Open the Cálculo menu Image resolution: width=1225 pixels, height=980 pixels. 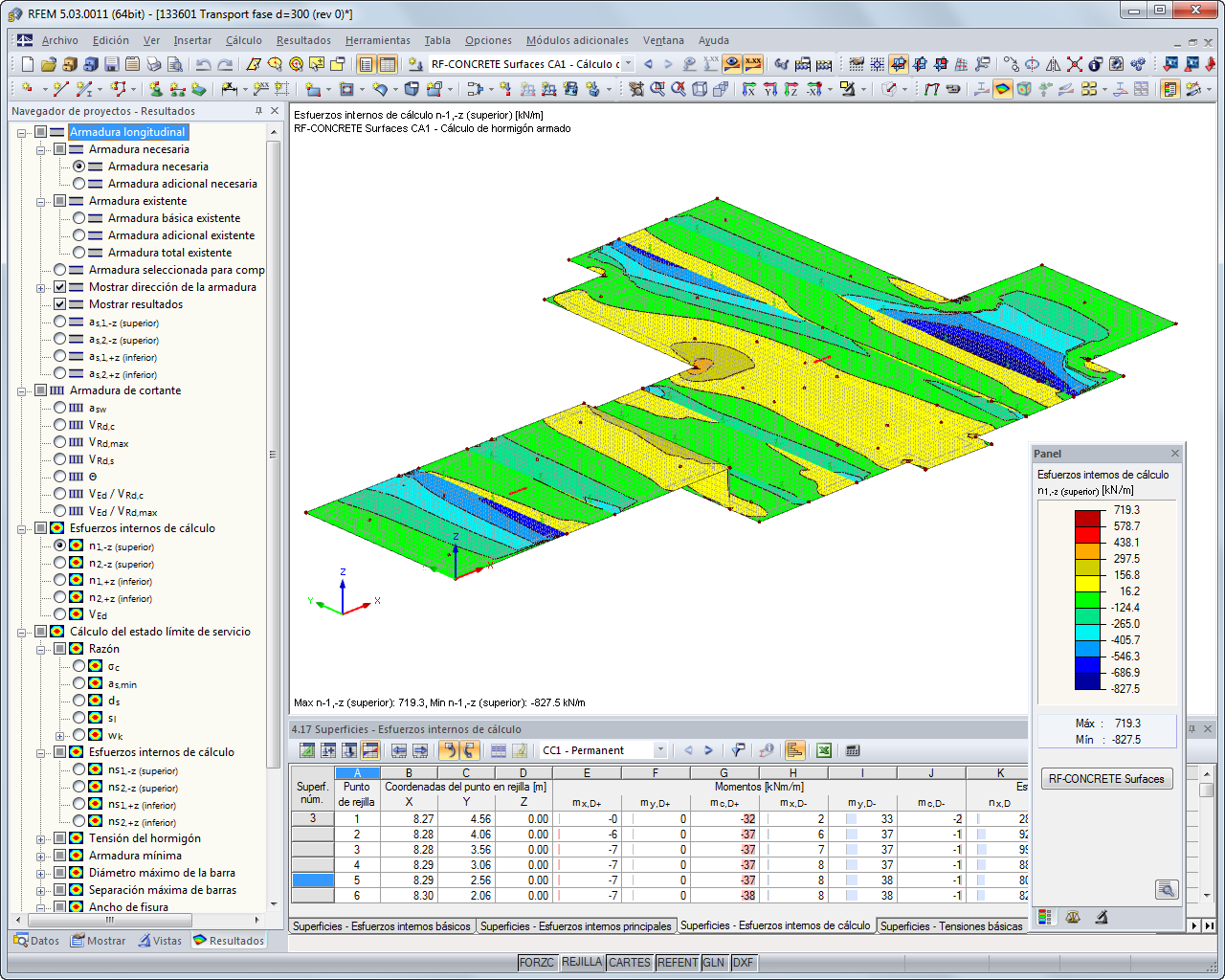243,40
